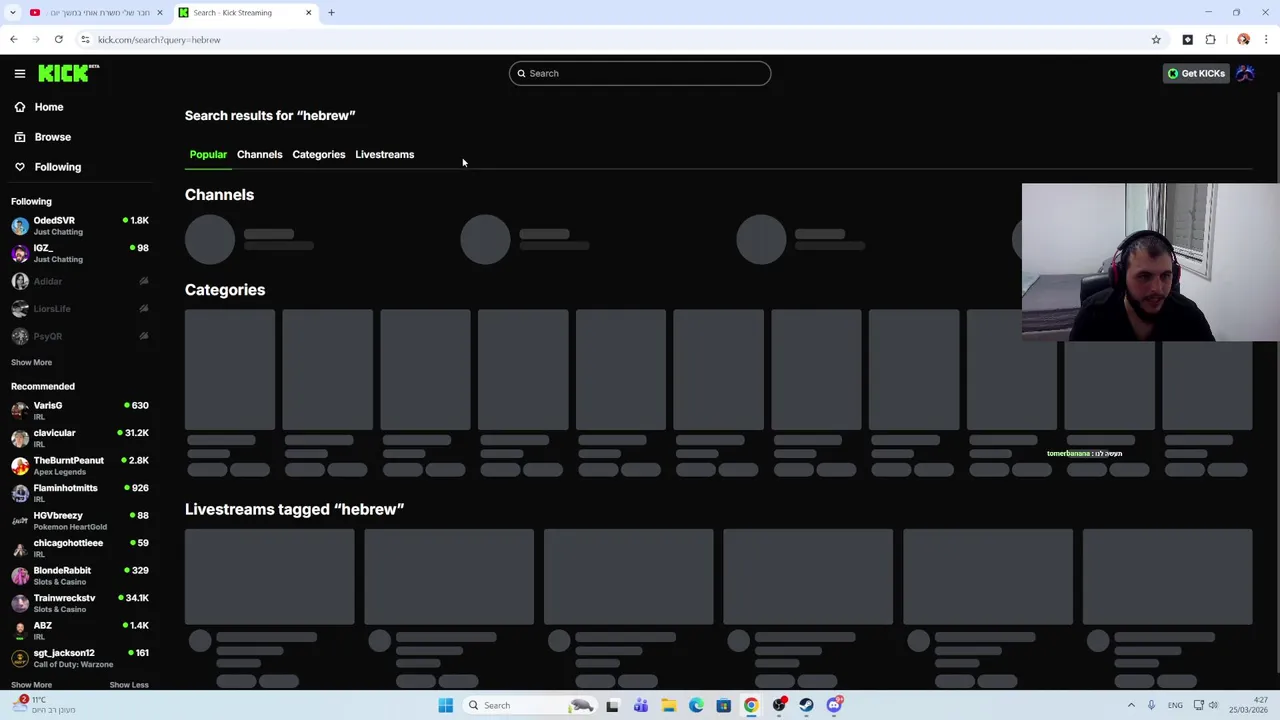Expand Recommended list with Show more
The width and height of the screenshot is (1280, 720).
(31, 685)
